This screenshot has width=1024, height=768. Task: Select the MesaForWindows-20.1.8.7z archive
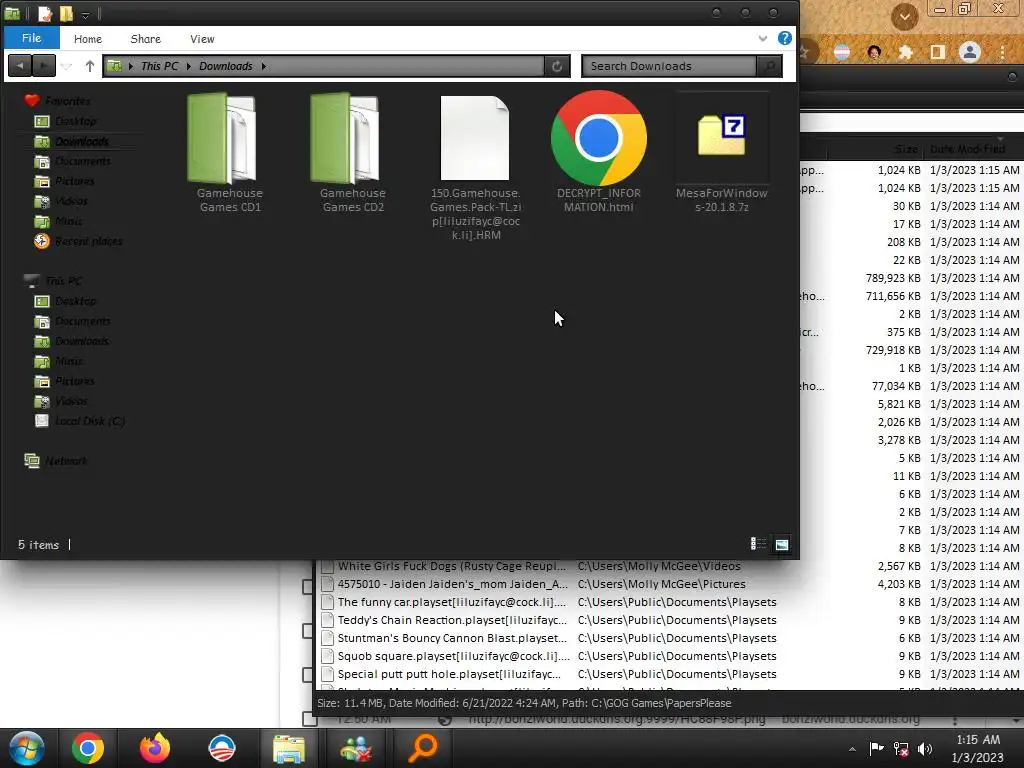tap(722, 136)
